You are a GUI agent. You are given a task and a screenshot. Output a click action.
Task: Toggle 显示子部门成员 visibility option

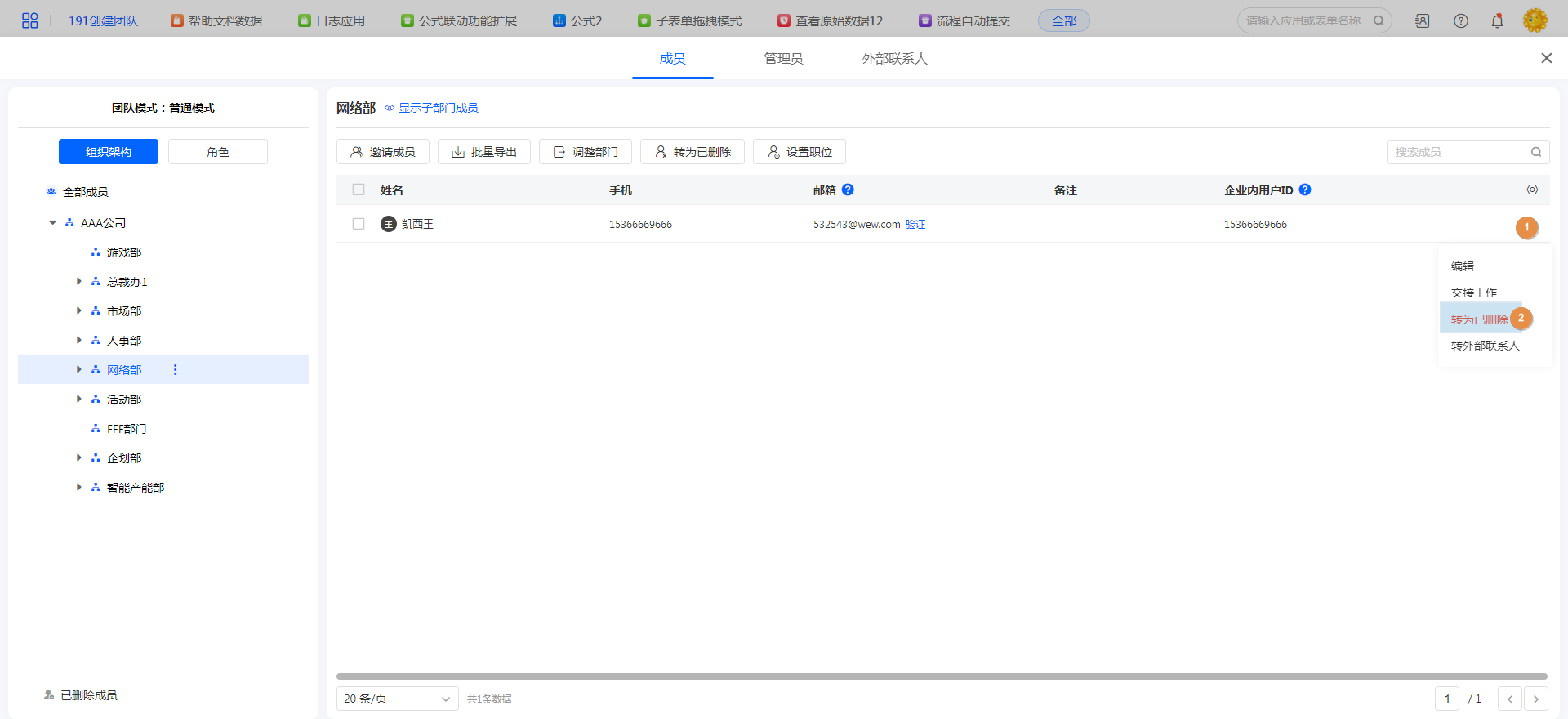(431, 108)
